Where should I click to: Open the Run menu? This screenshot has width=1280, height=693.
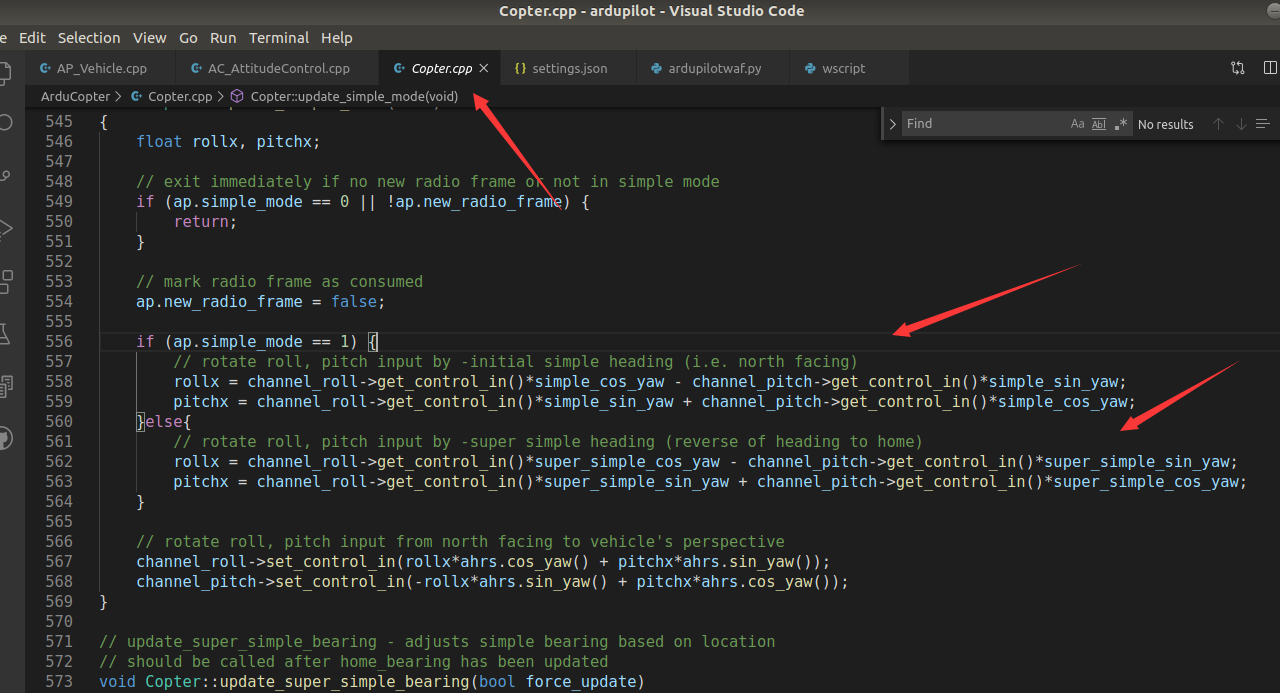223,38
